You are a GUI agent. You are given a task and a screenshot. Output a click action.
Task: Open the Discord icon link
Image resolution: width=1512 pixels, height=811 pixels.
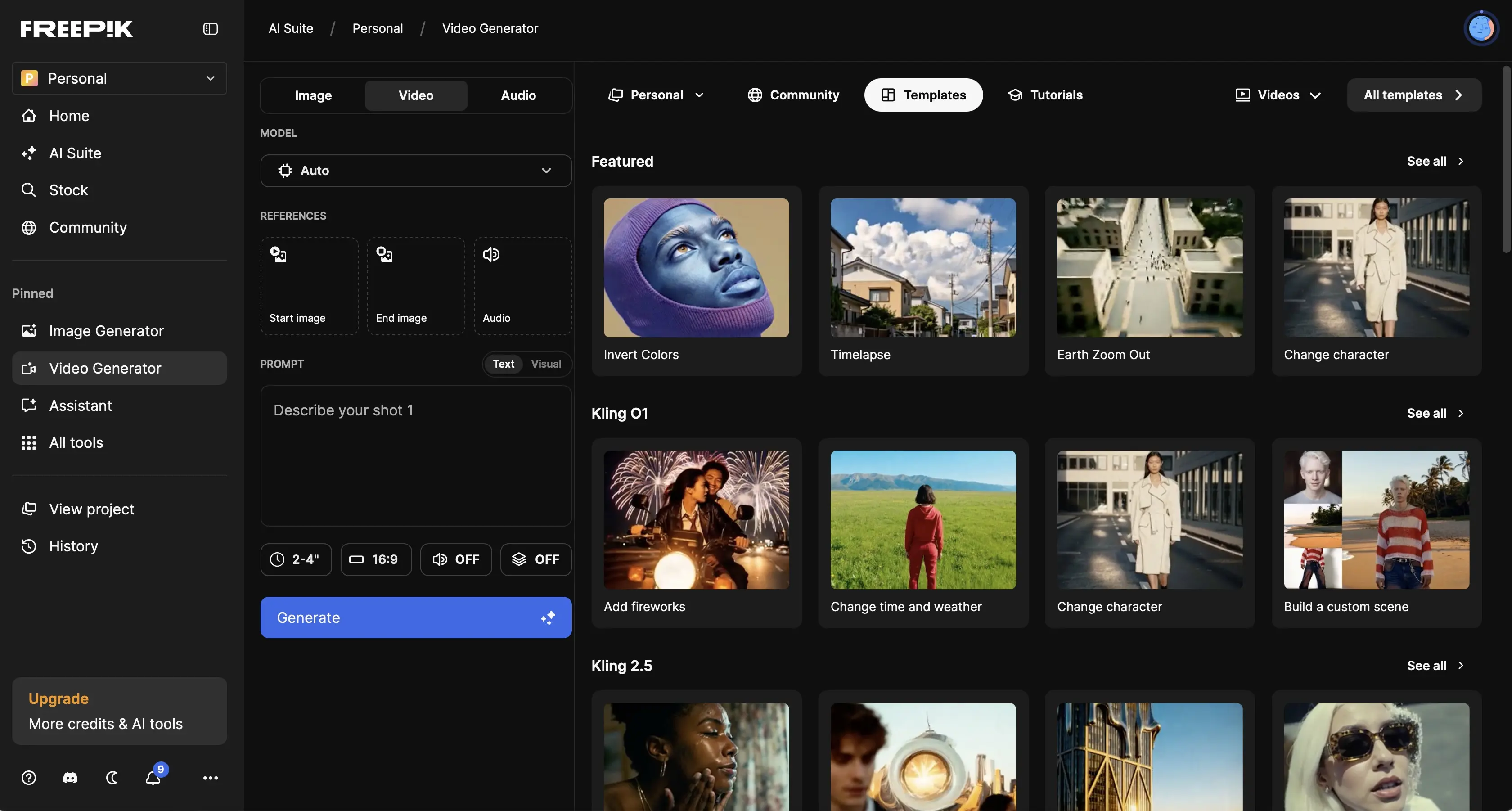(70, 778)
